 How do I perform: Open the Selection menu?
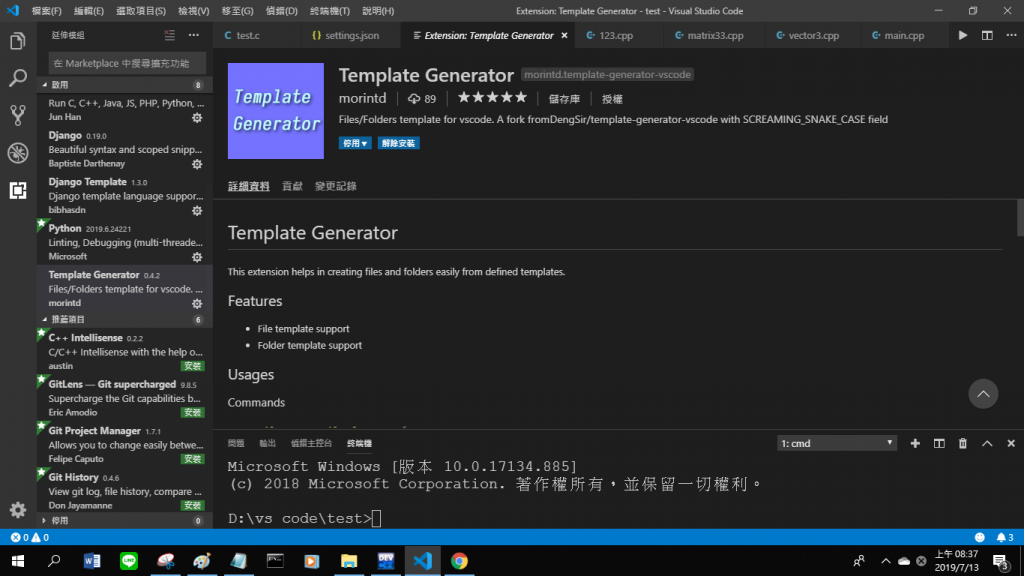click(141, 11)
